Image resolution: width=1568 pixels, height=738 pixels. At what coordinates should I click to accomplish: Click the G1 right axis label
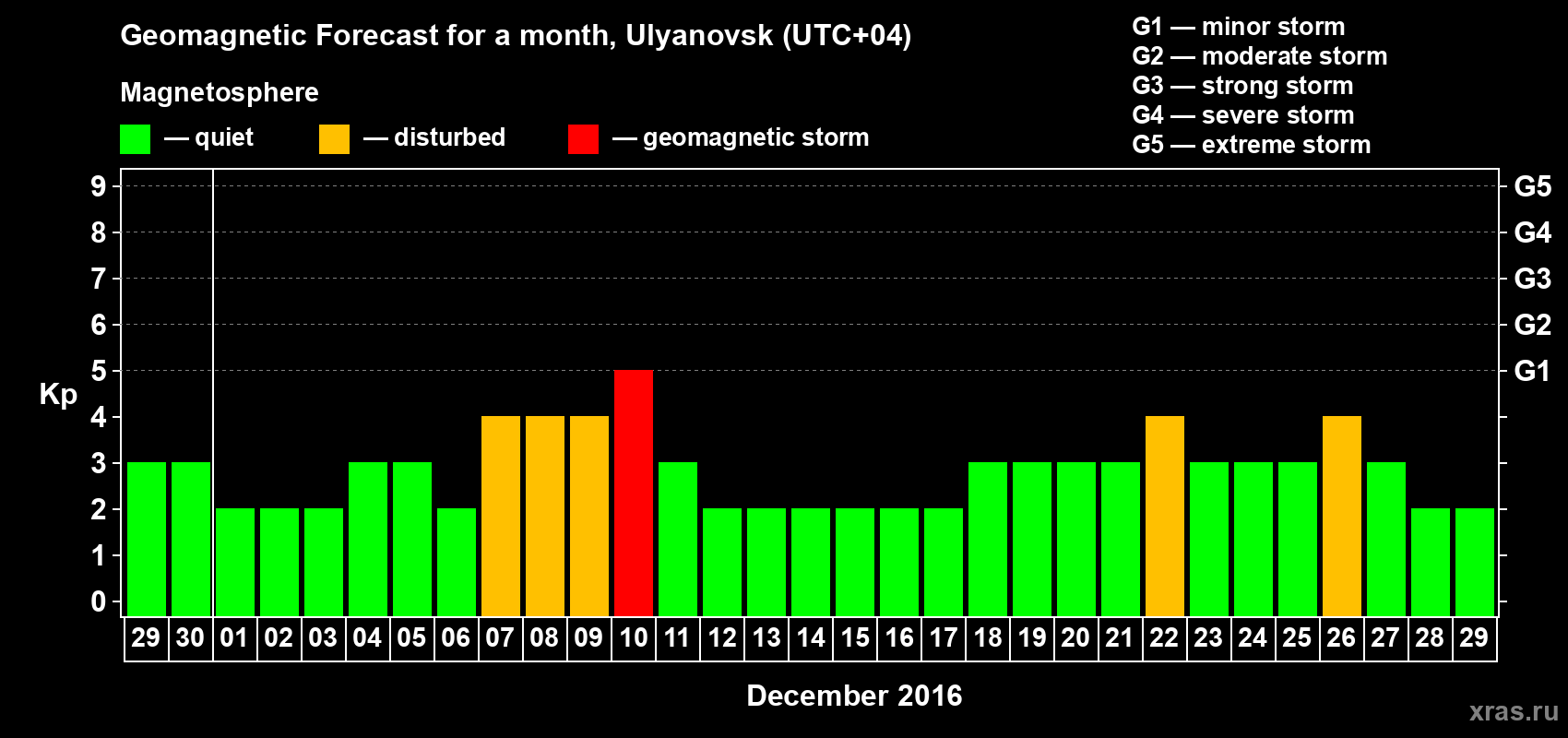tap(1533, 371)
